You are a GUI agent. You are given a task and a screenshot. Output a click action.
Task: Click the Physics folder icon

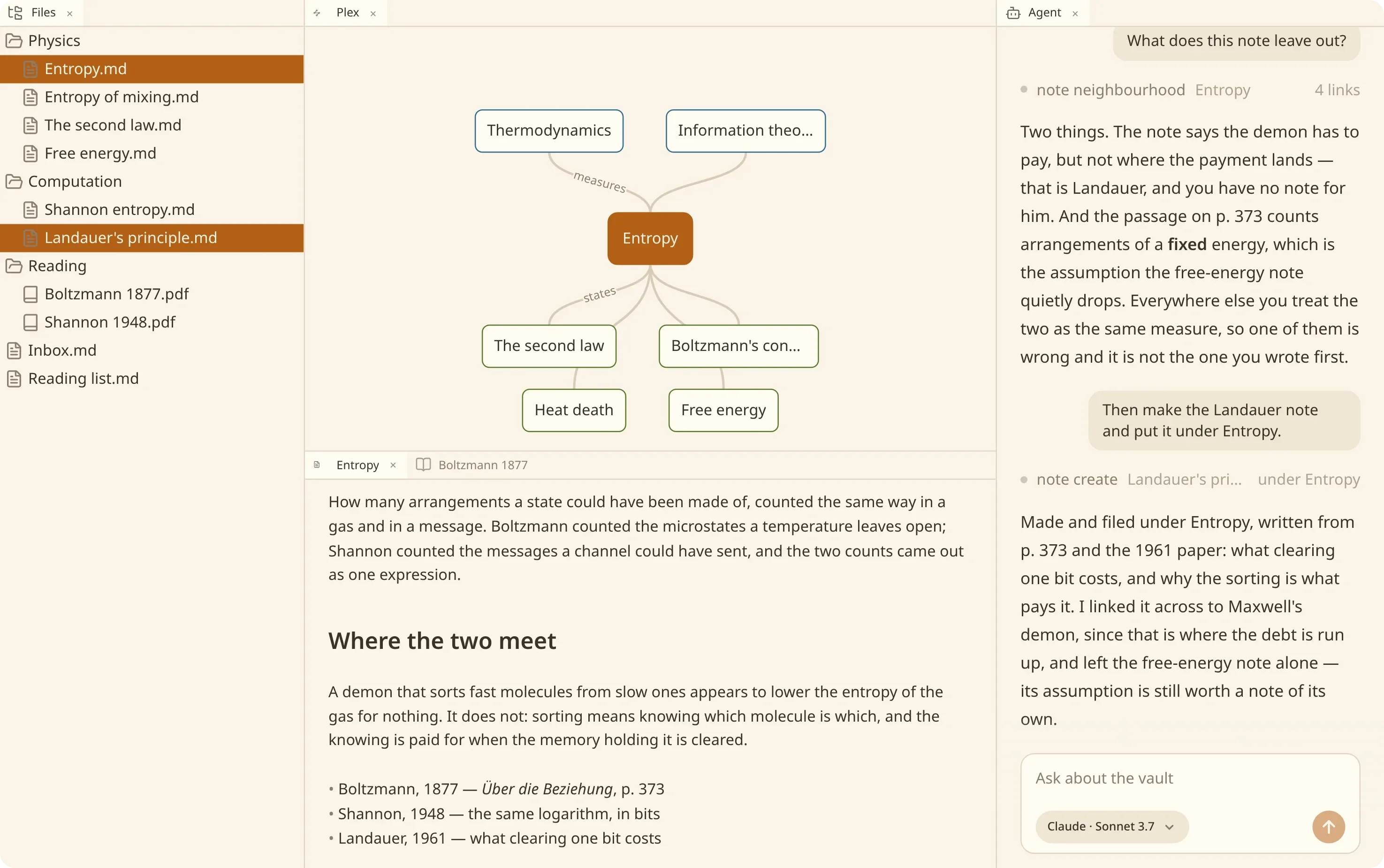pyautogui.click(x=14, y=41)
